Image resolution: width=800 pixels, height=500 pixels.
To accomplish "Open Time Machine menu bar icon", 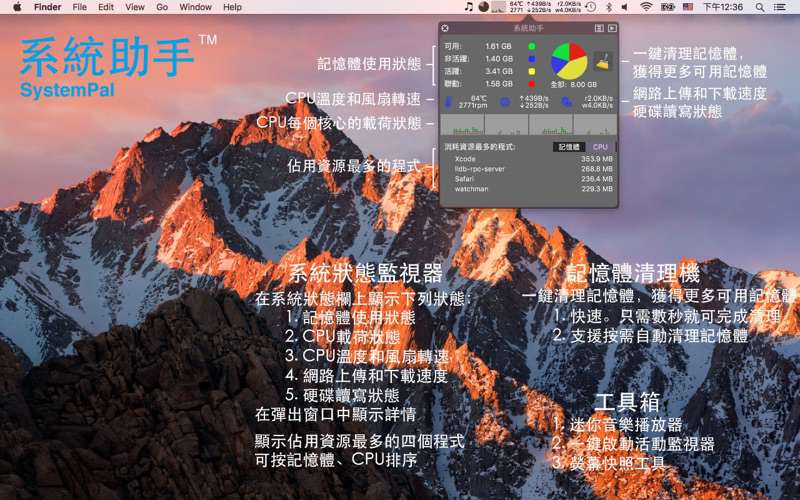I will 590,7.
